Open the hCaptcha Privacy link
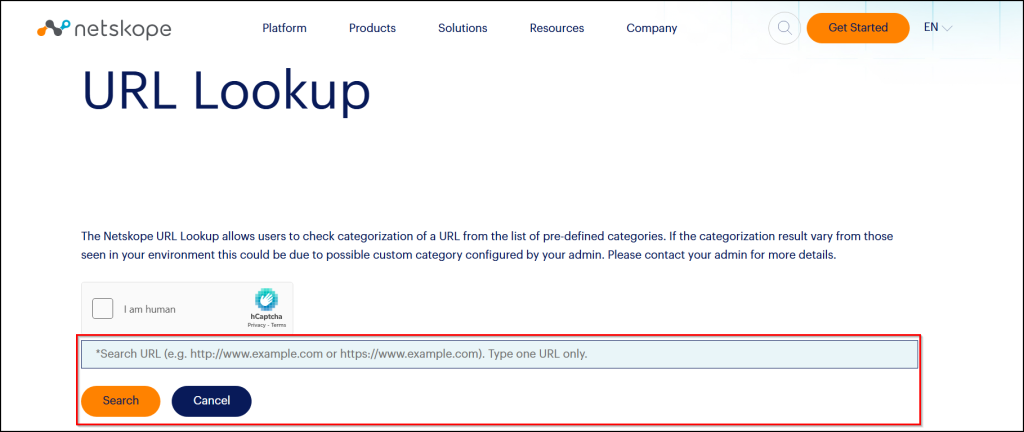The height and width of the screenshot is (432, 1024). coord(256,326)
